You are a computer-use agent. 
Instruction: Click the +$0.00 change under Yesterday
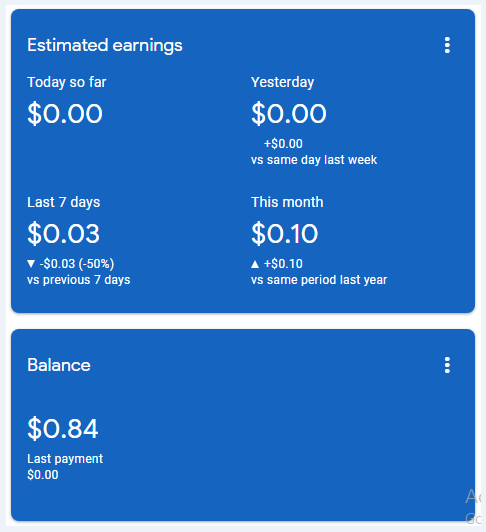[x=283, y=144]
